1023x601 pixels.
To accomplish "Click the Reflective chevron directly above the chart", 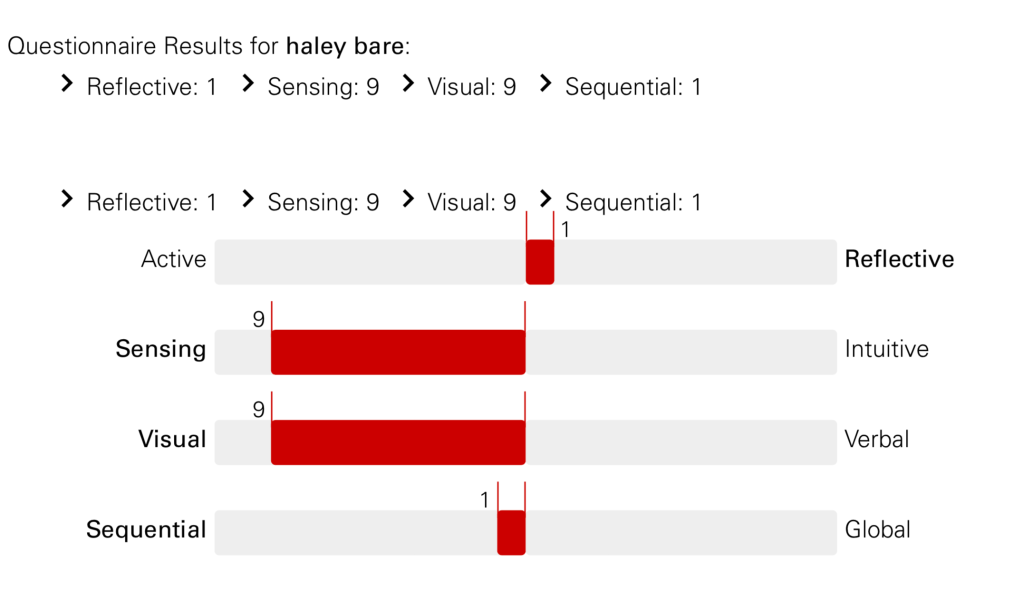I will [67, 200].
